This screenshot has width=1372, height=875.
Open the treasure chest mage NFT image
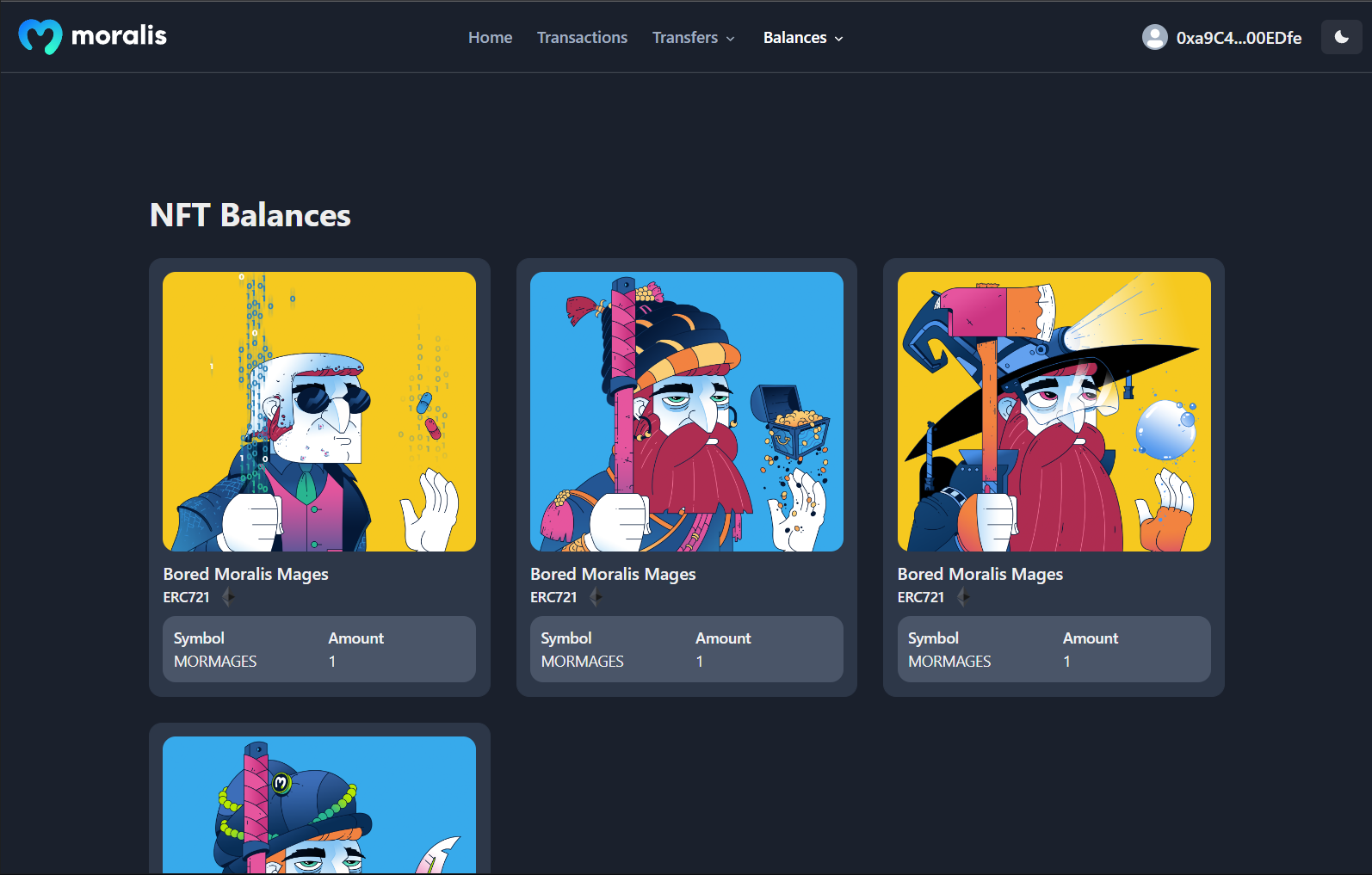coord(687,411)
